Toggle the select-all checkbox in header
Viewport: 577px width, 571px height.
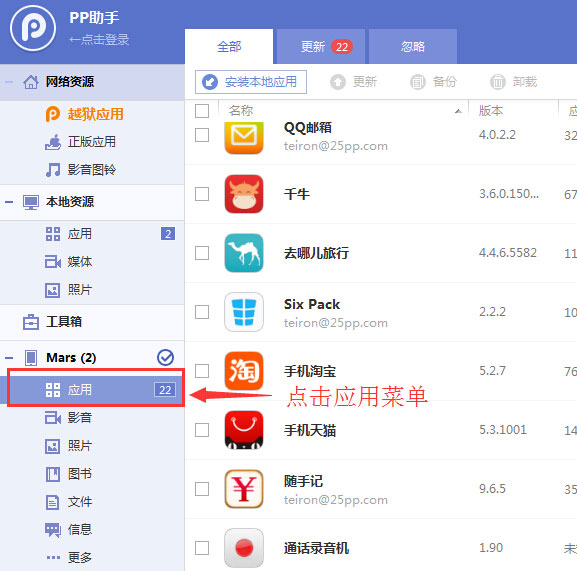tap(202, 111)
